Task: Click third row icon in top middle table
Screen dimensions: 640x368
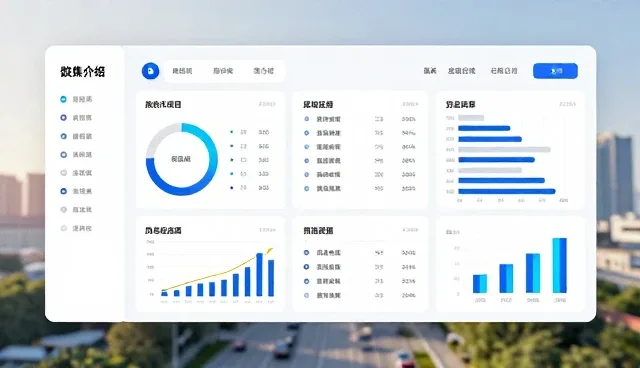Action: click(x=307, y=147)
